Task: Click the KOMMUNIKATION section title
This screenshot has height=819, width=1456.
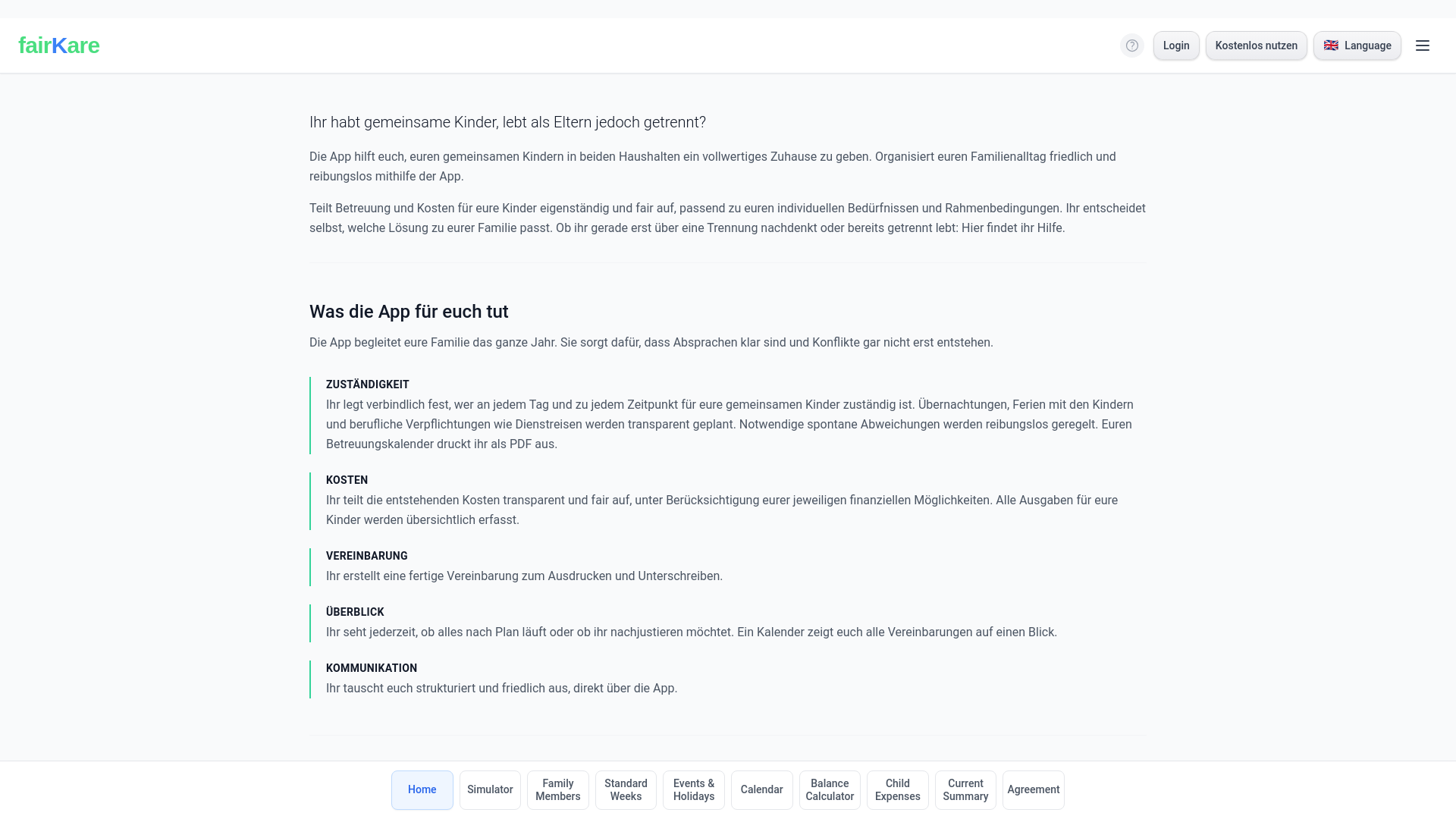Action: point(372,668)
